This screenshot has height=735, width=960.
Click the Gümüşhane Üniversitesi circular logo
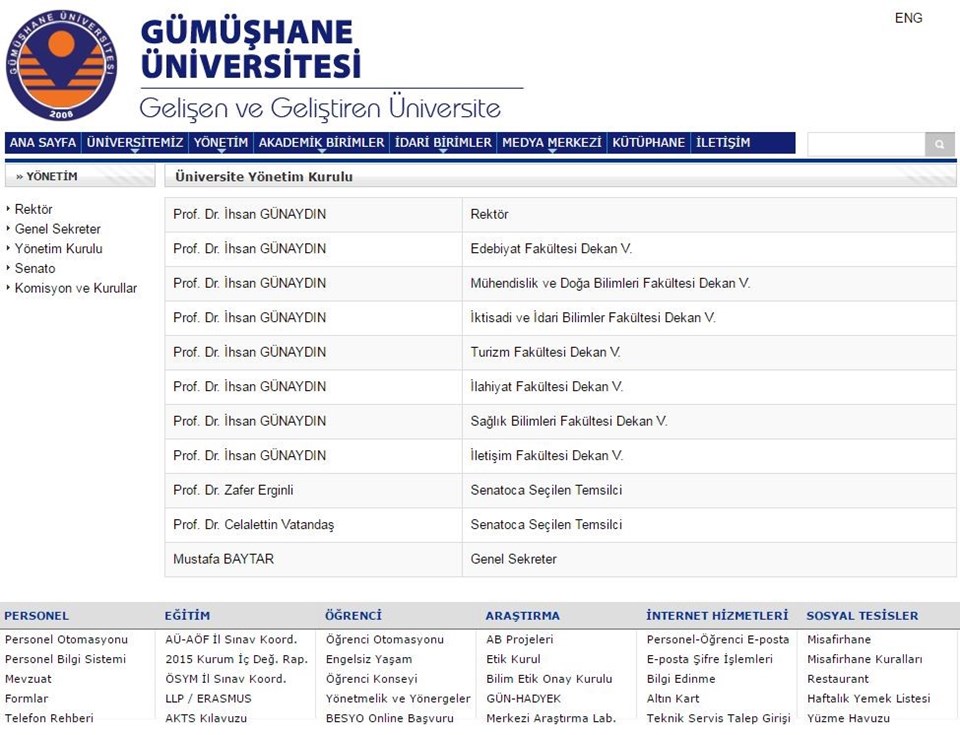(x=61, y=65)
